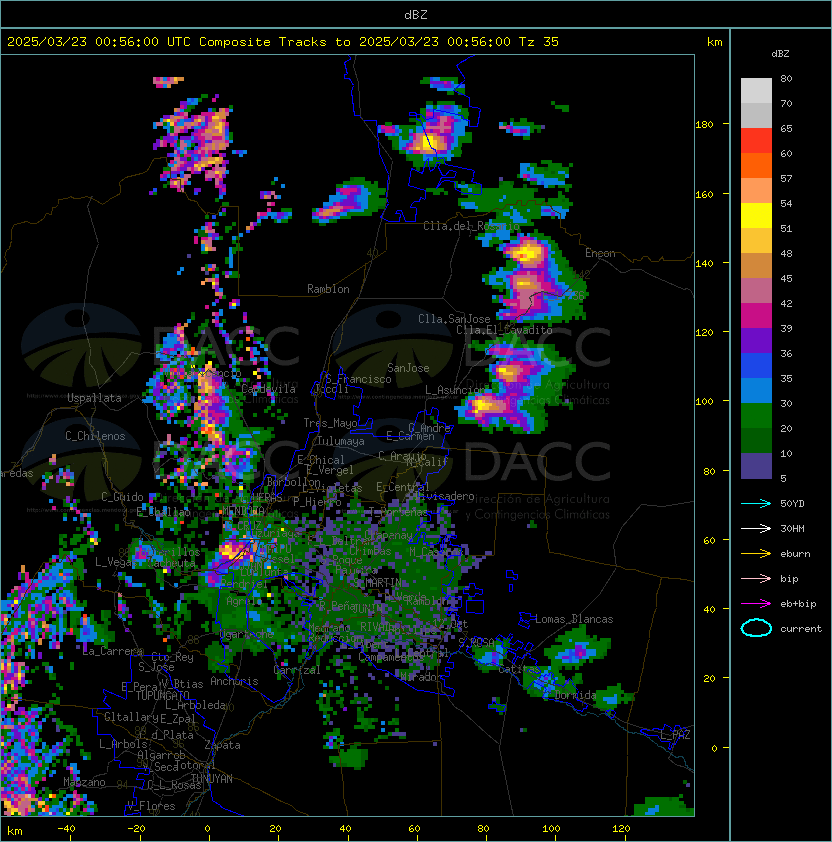The image size is (832, 842).
Task: Click the cyan 50YD track arrow in legend
Action: [756, 504]
